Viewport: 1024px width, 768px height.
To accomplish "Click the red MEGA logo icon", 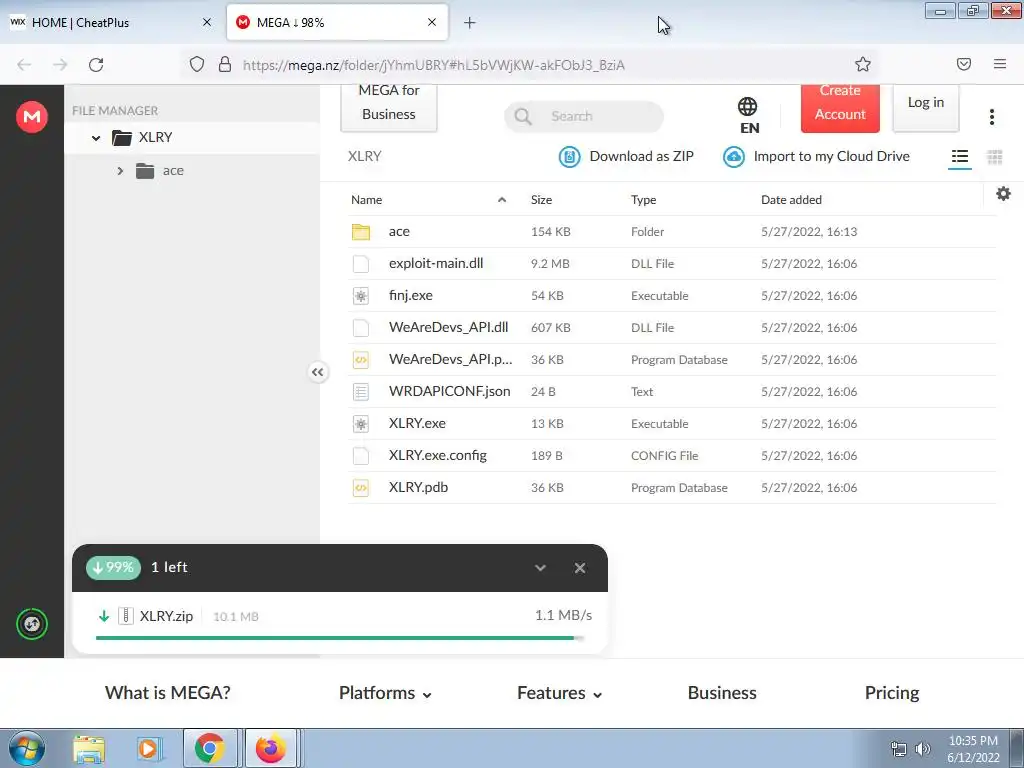I will [x=31, y=117].
